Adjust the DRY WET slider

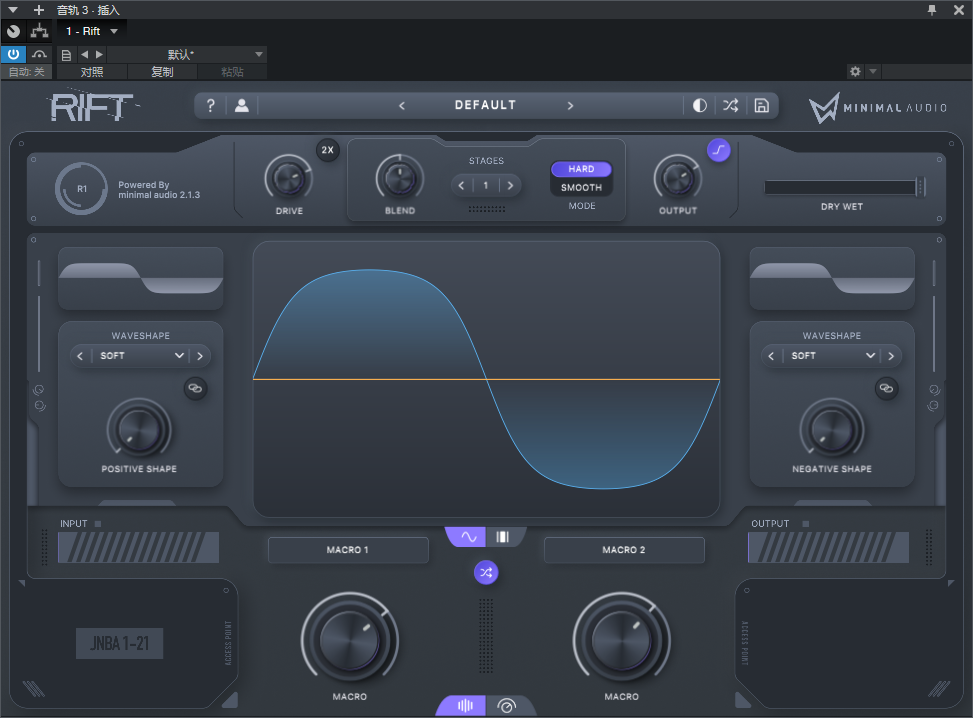845,187
